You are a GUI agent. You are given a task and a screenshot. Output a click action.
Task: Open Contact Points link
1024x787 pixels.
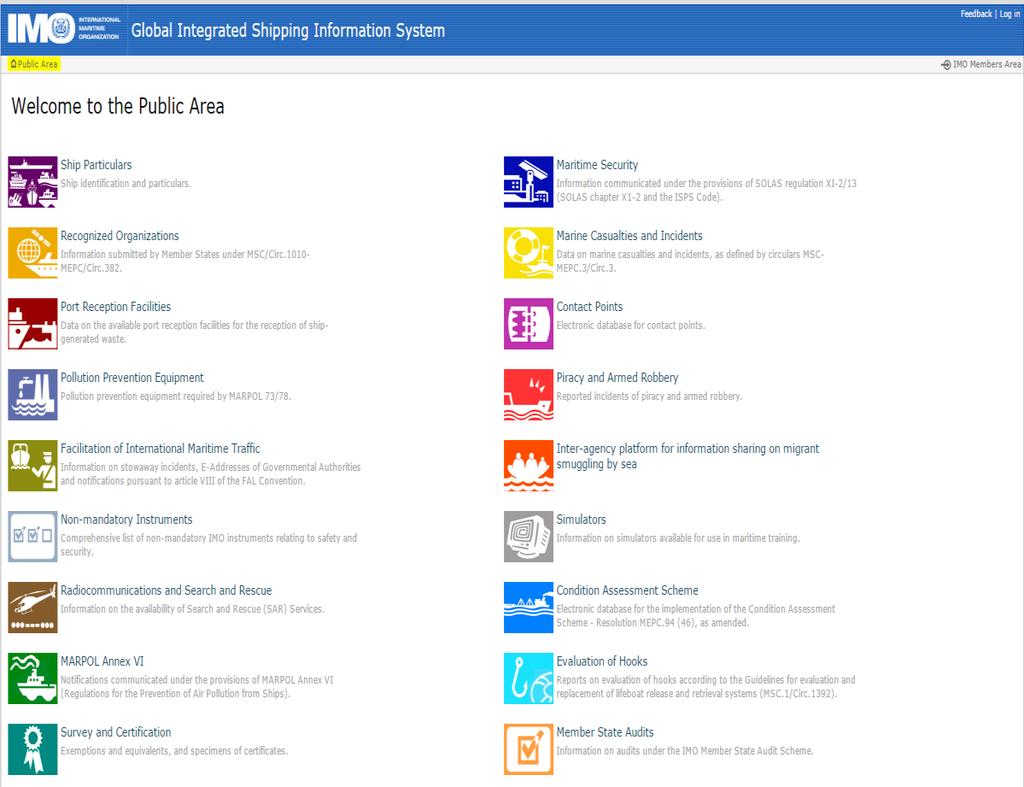pyautogui.click(x=589, y=307)
